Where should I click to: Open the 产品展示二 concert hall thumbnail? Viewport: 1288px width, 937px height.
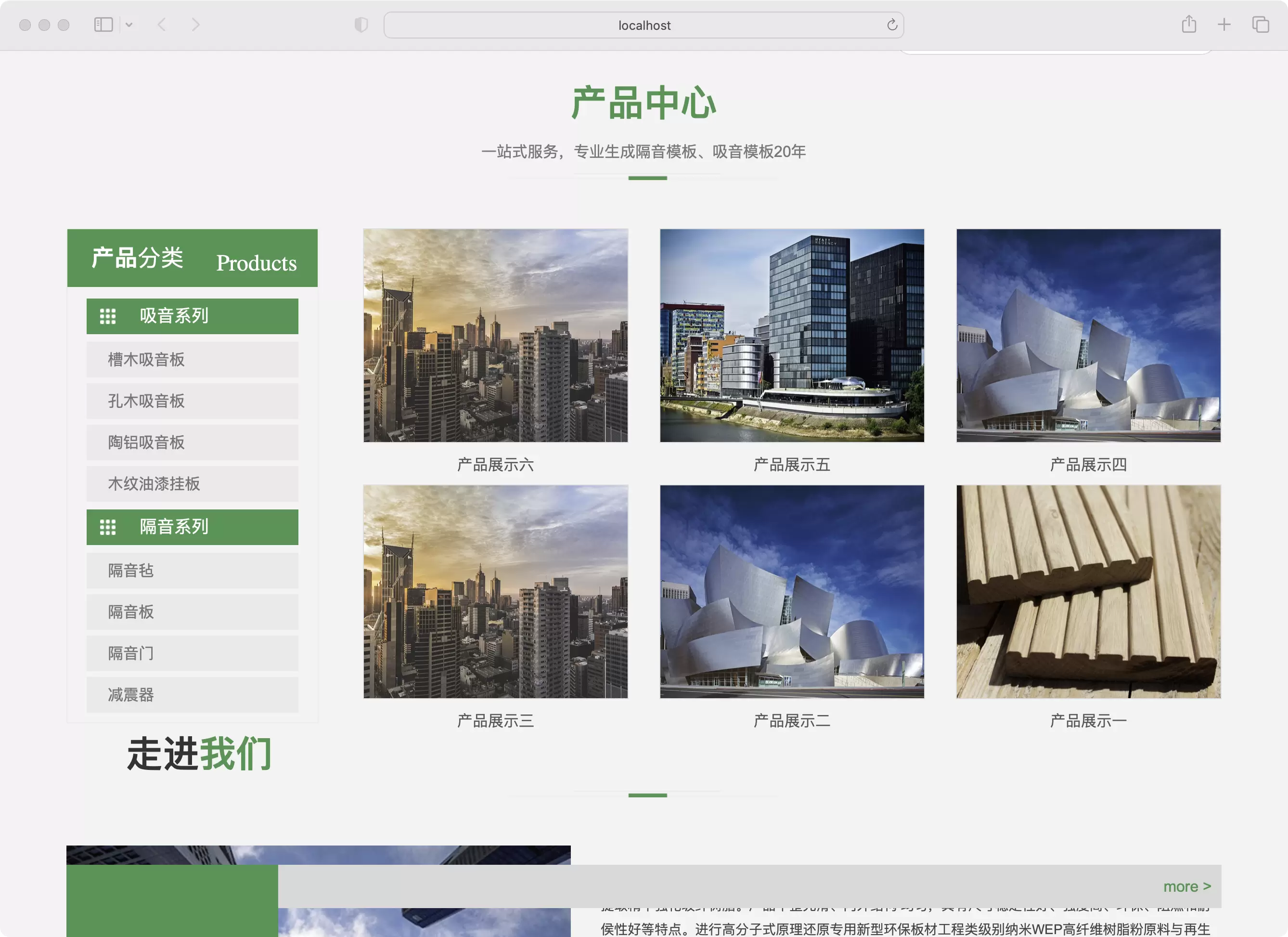tap(792, 591)
